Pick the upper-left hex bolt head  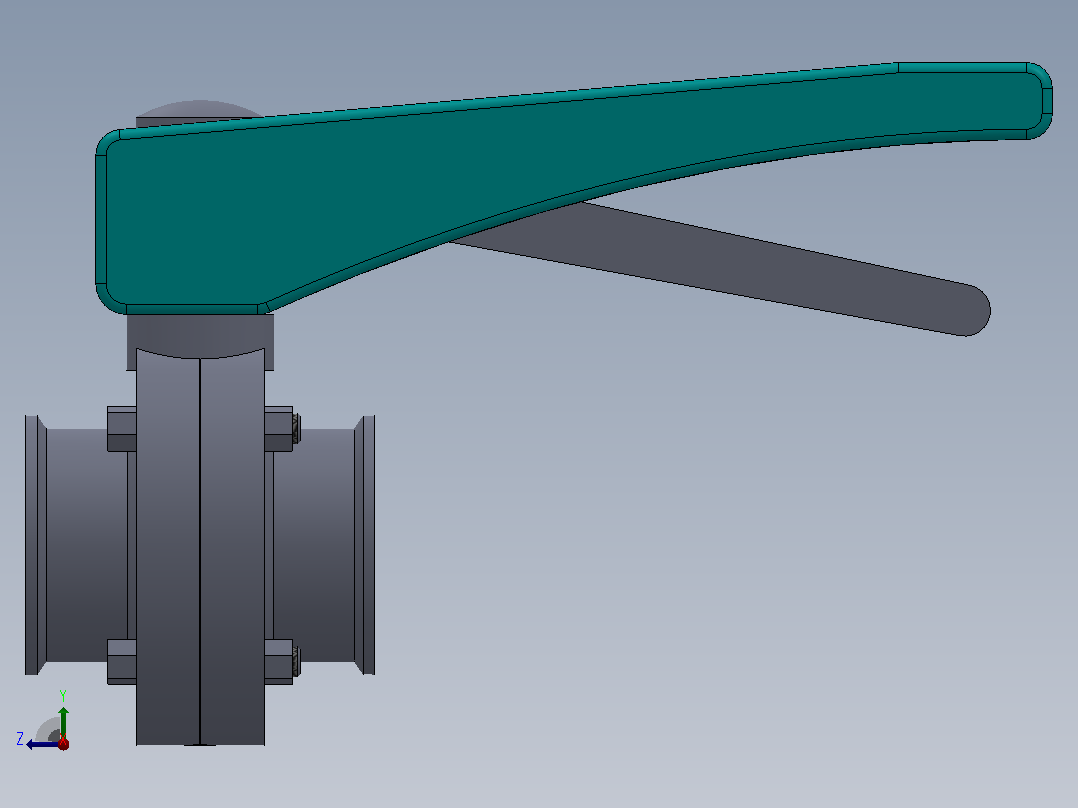[x=122, y=429]
